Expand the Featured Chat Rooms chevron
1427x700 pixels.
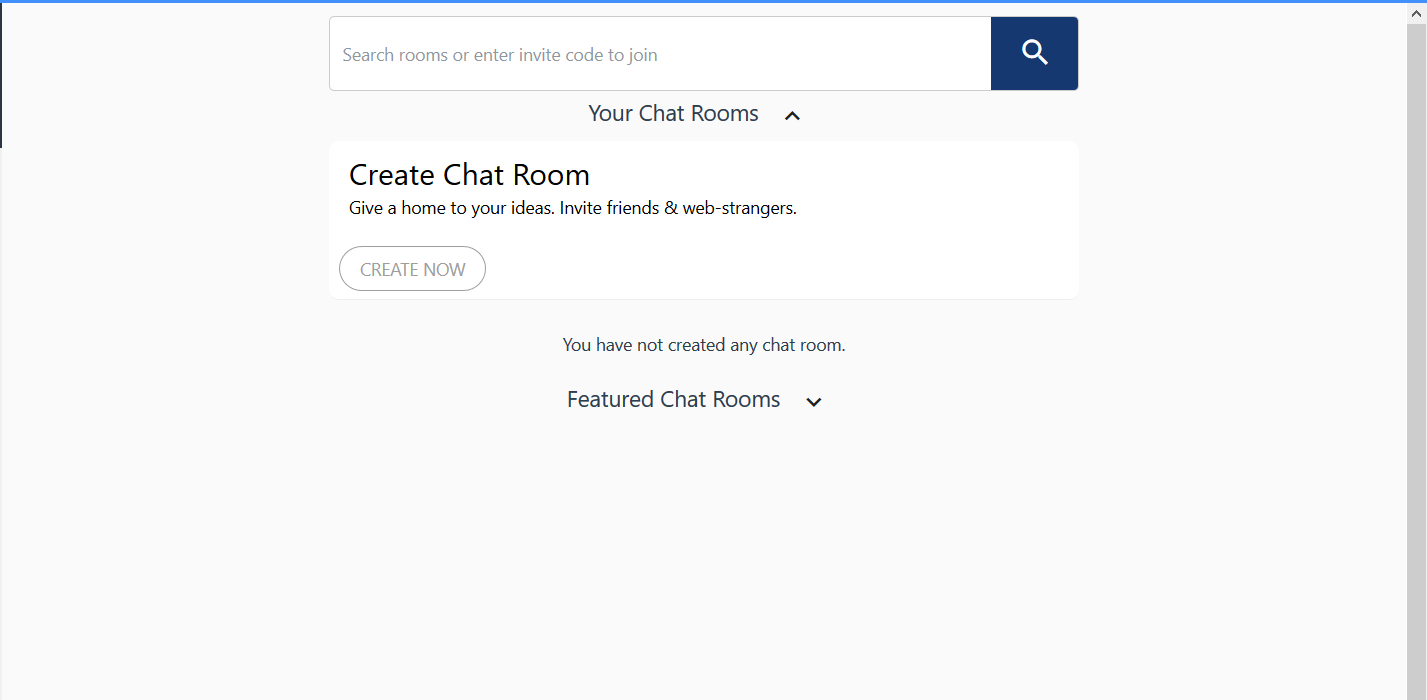tap(814, 402)
